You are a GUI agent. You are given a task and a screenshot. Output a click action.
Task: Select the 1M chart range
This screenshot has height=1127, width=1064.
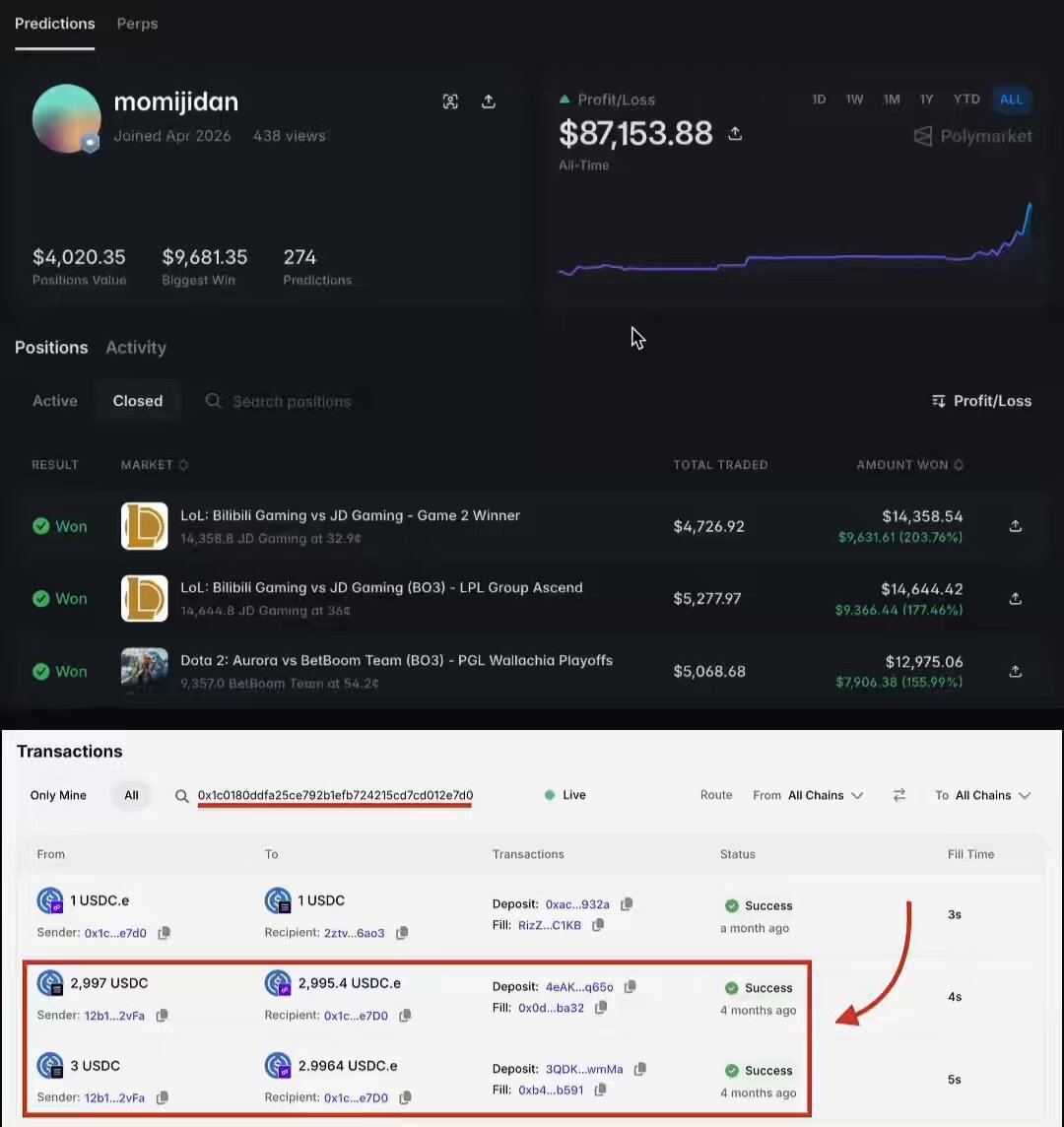(892, 99)
